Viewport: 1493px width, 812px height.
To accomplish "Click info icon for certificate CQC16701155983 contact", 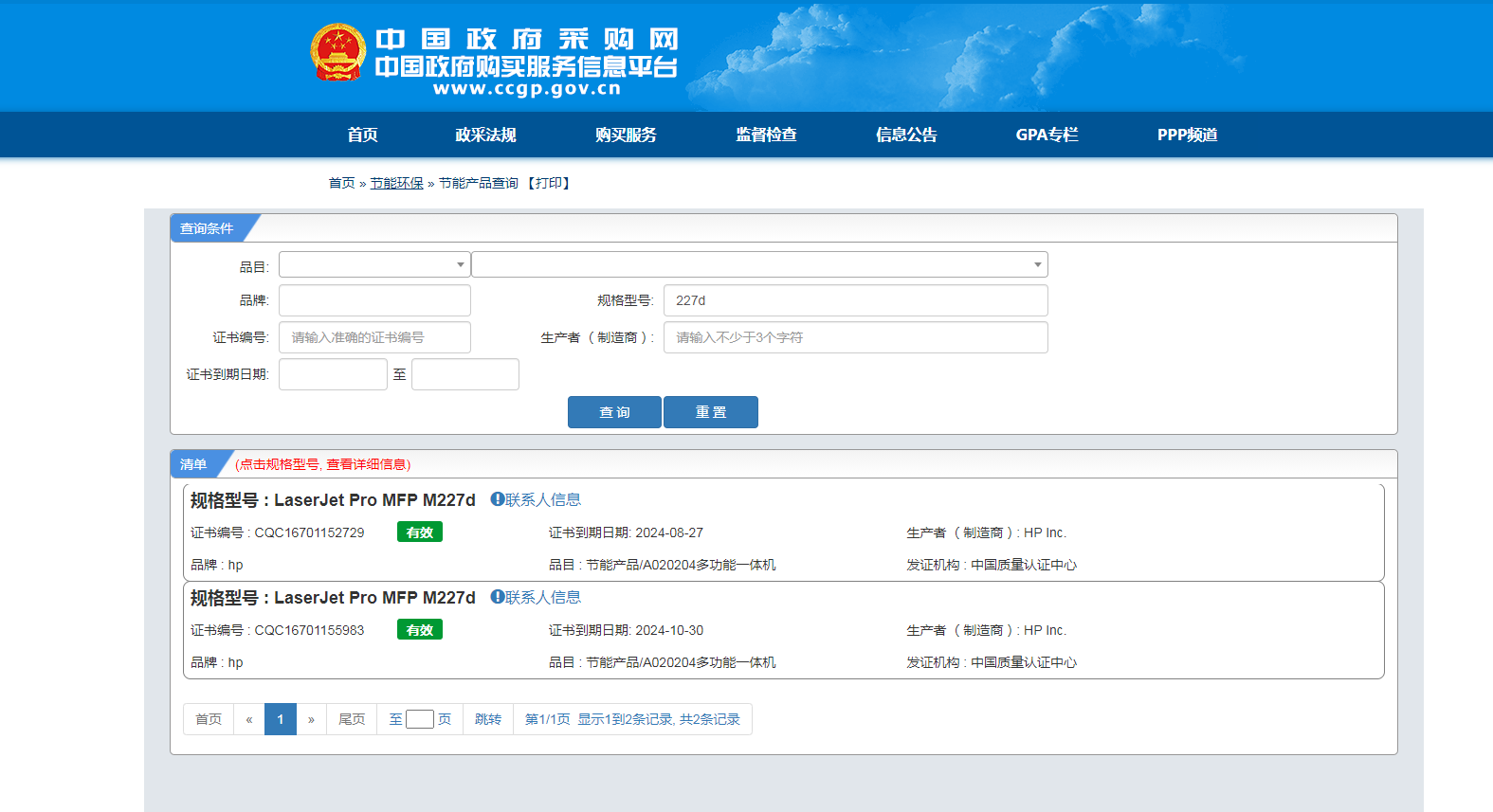I will tap(497, 597).
